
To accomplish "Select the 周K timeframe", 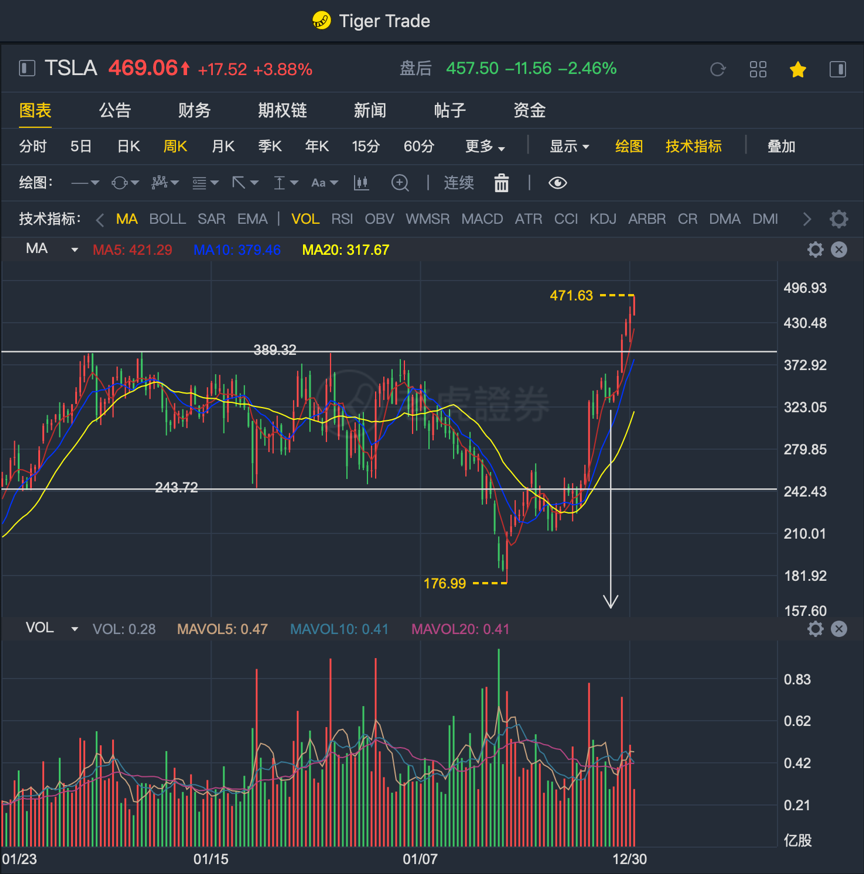I will pyautogui.click(x=175, y=147).
